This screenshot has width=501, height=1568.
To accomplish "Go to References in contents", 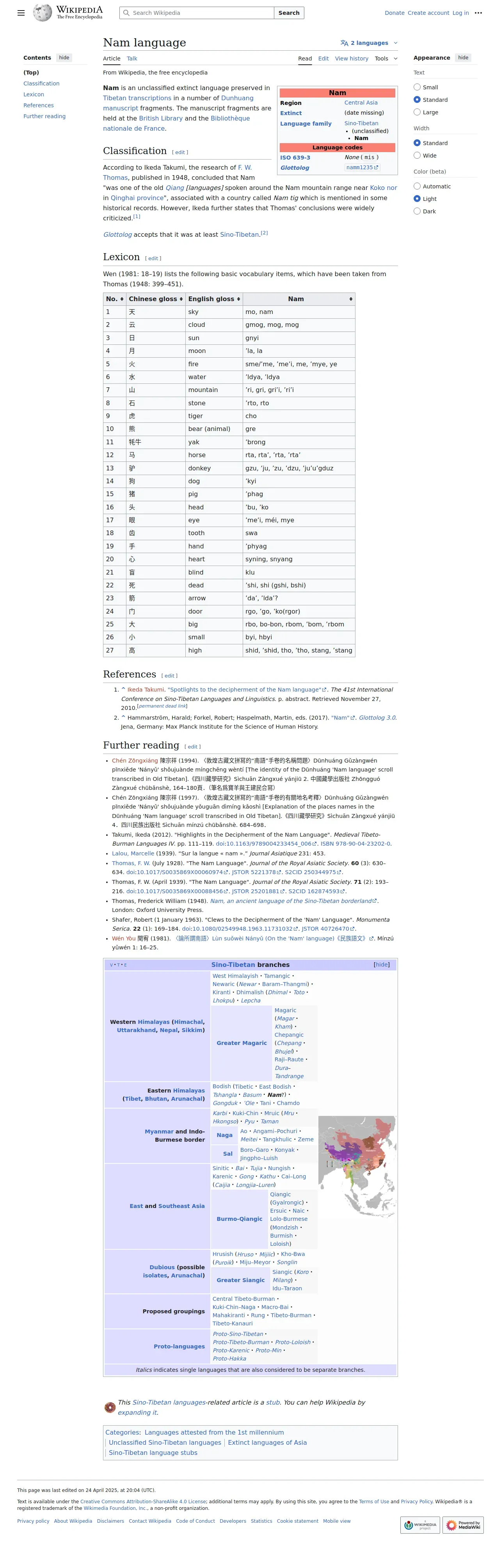I will point(38,105).
